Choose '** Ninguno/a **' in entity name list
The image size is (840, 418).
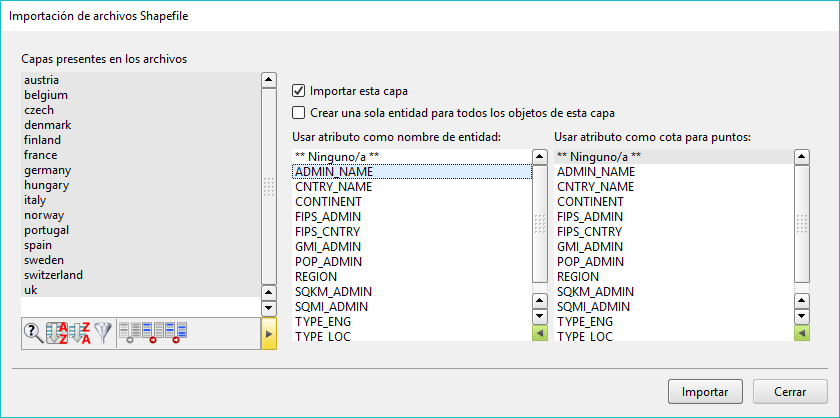412,157
